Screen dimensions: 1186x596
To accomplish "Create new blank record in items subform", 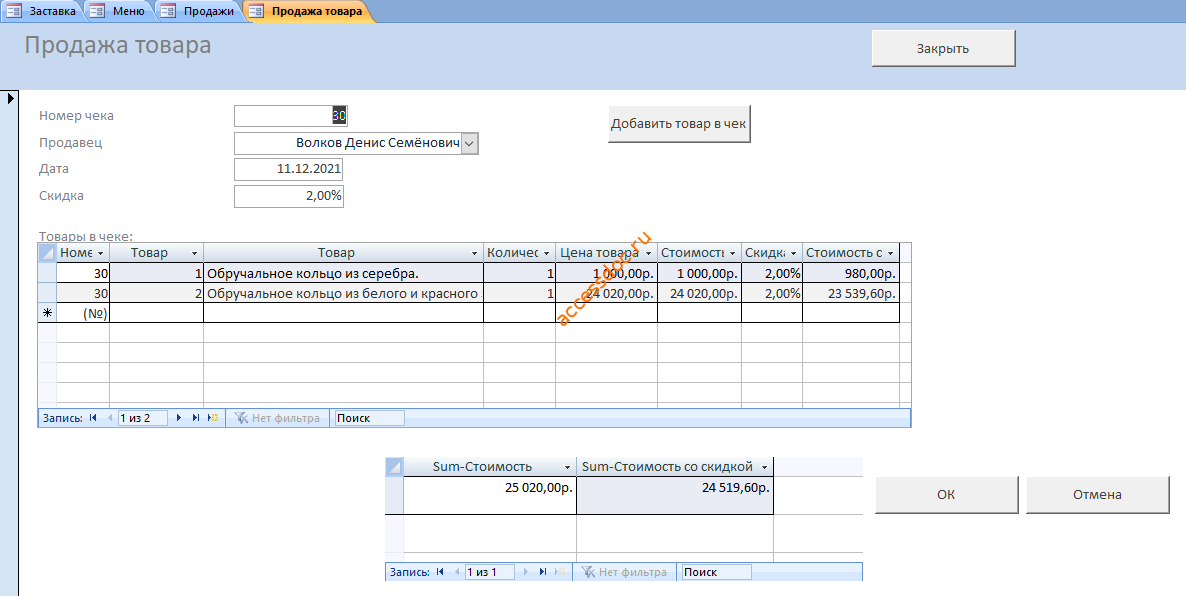I will 213,418.
